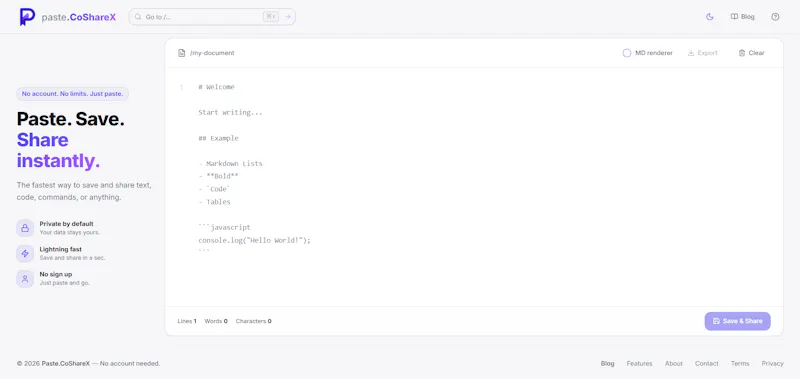
Task: Click into the editor text area
Action: point(474,186)
